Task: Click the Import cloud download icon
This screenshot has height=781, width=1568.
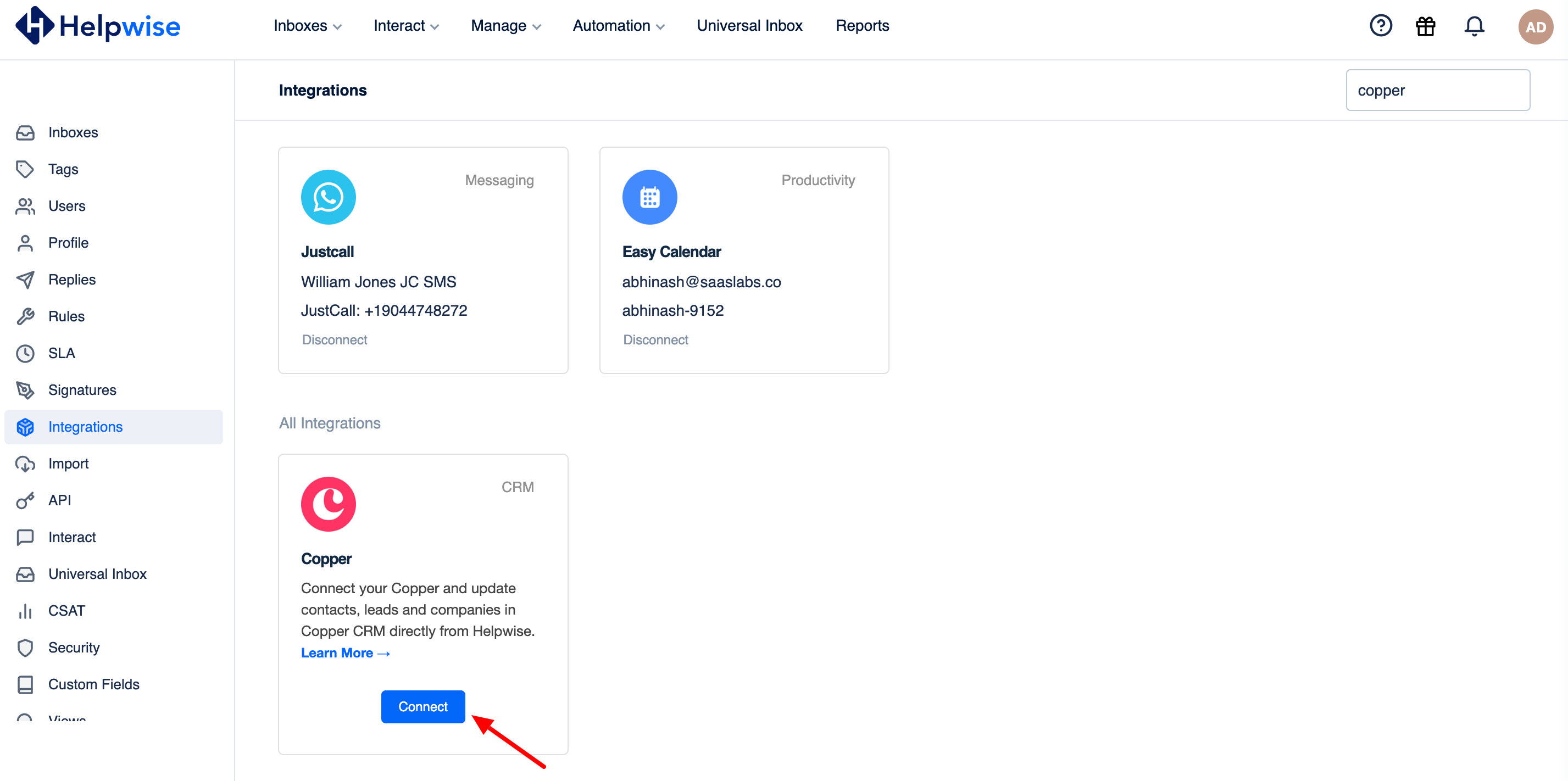Action: (25, 464)
